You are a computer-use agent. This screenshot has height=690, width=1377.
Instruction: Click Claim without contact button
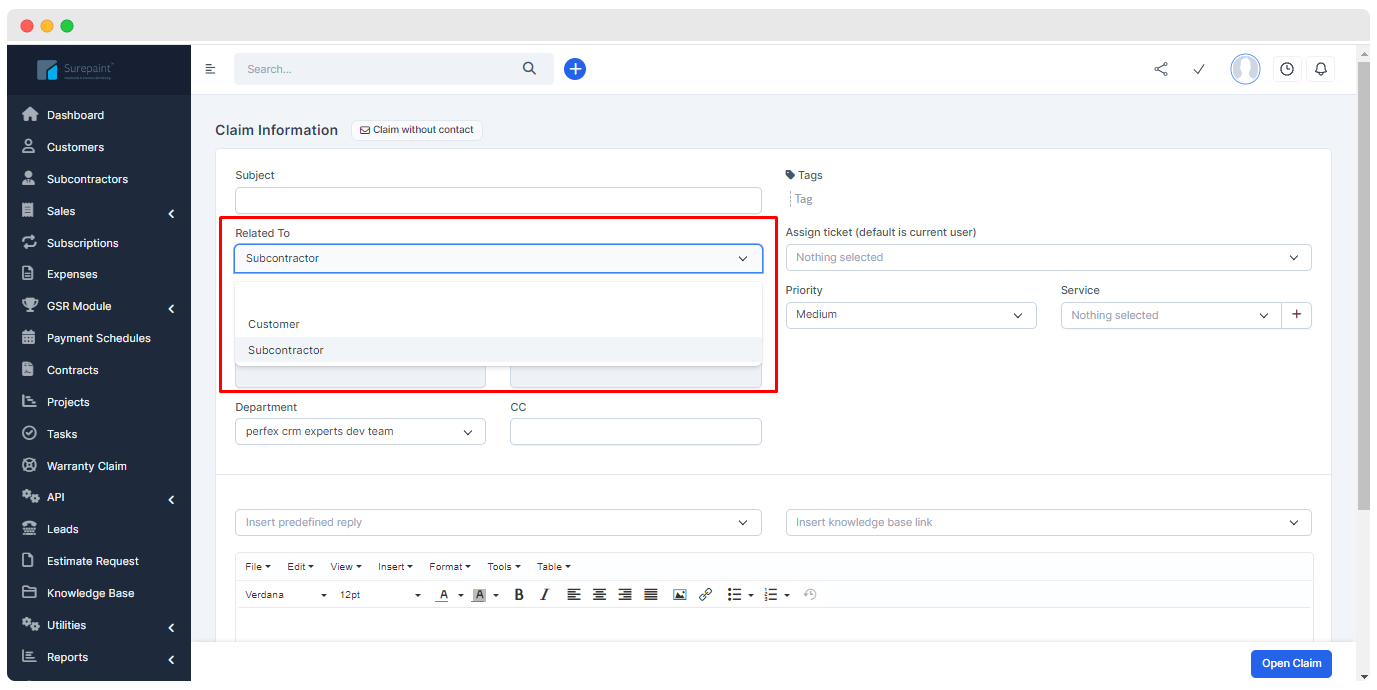click(x=417, y=130)
